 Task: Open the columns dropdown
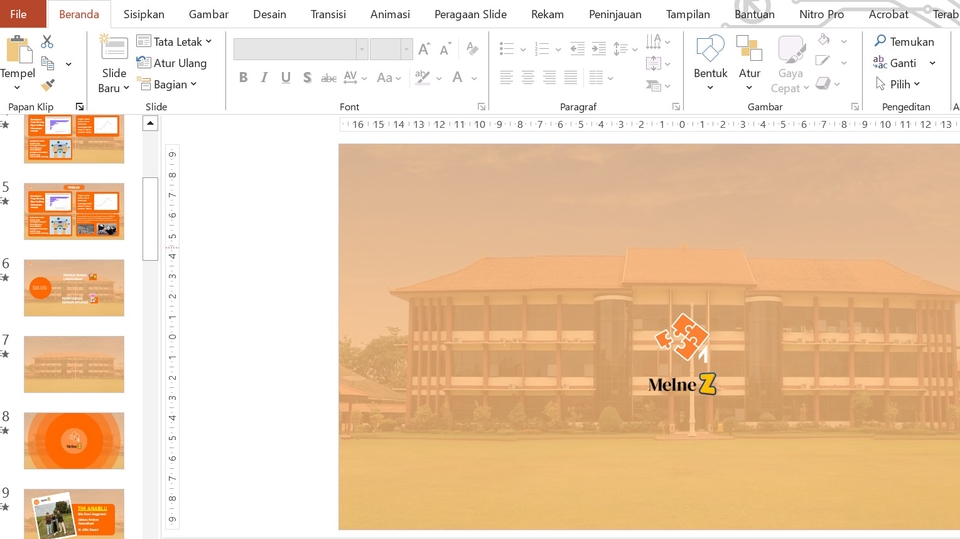pos(601,77)
